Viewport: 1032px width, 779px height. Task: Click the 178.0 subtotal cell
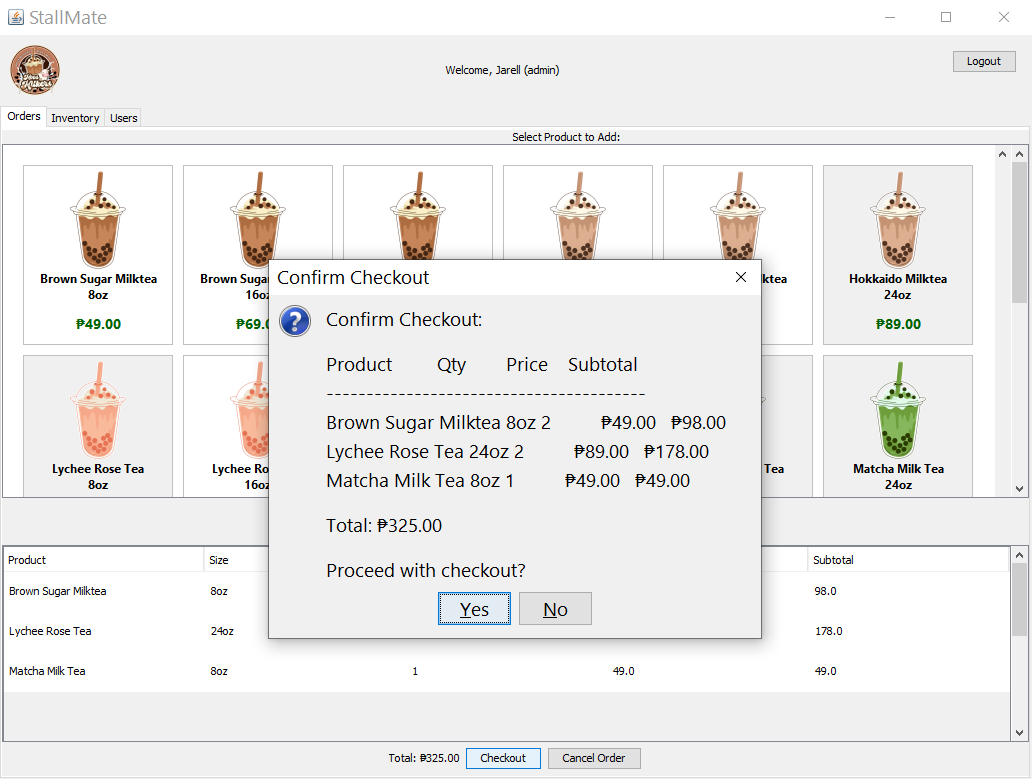(829, 632)
